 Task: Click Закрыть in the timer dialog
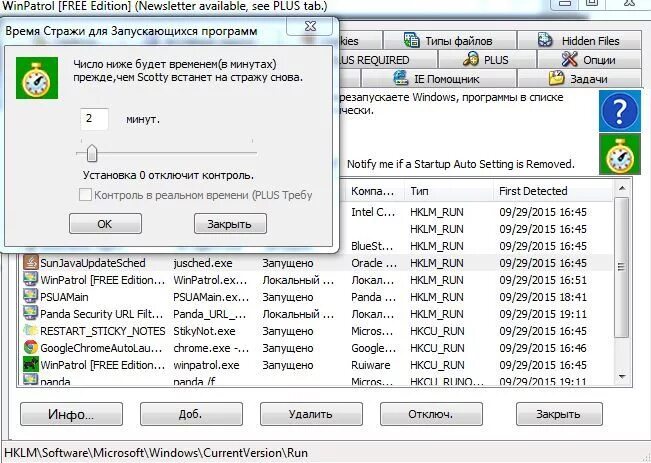tap(230, 224)
